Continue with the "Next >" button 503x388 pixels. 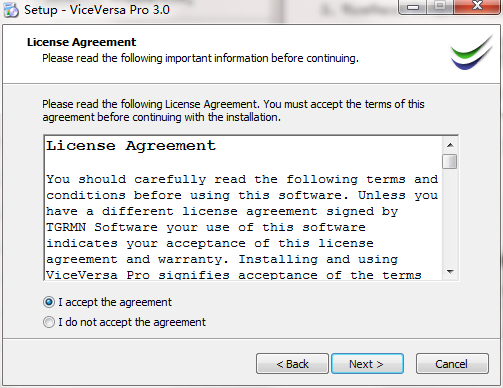tap(367, 364)
